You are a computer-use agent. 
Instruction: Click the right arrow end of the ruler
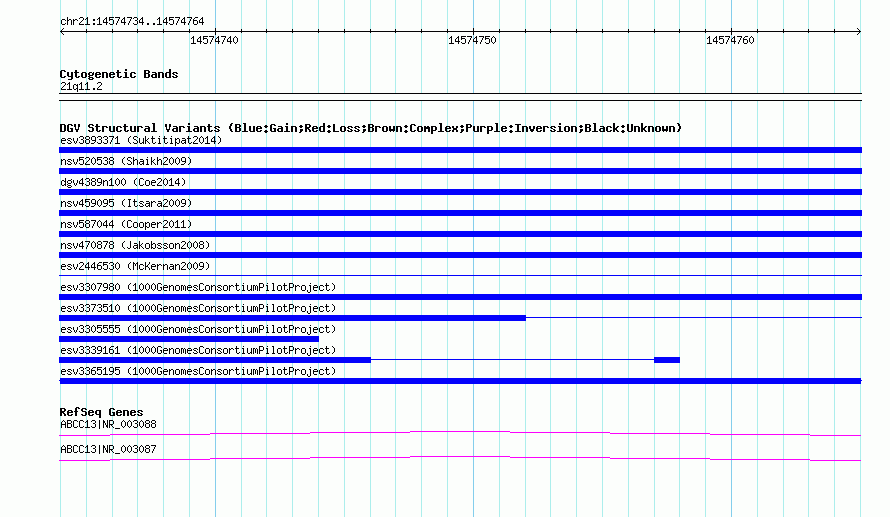click(x=859, y=31)
